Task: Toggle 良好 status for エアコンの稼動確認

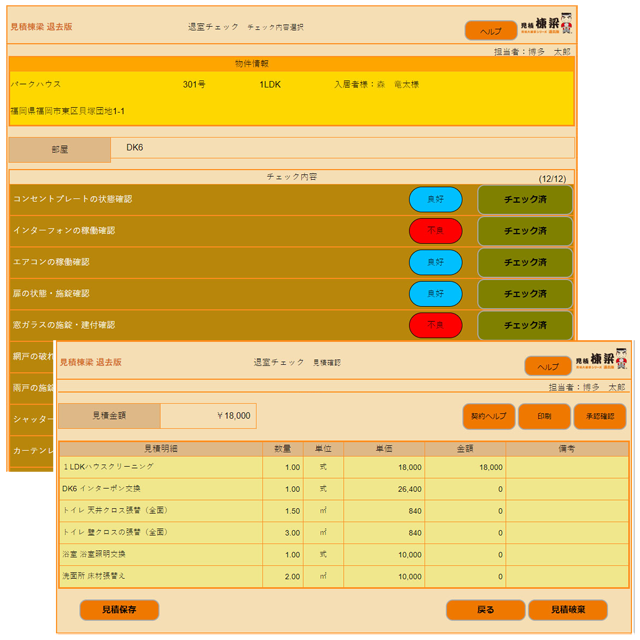Action: pyautogui.click(x=435, y=263)
